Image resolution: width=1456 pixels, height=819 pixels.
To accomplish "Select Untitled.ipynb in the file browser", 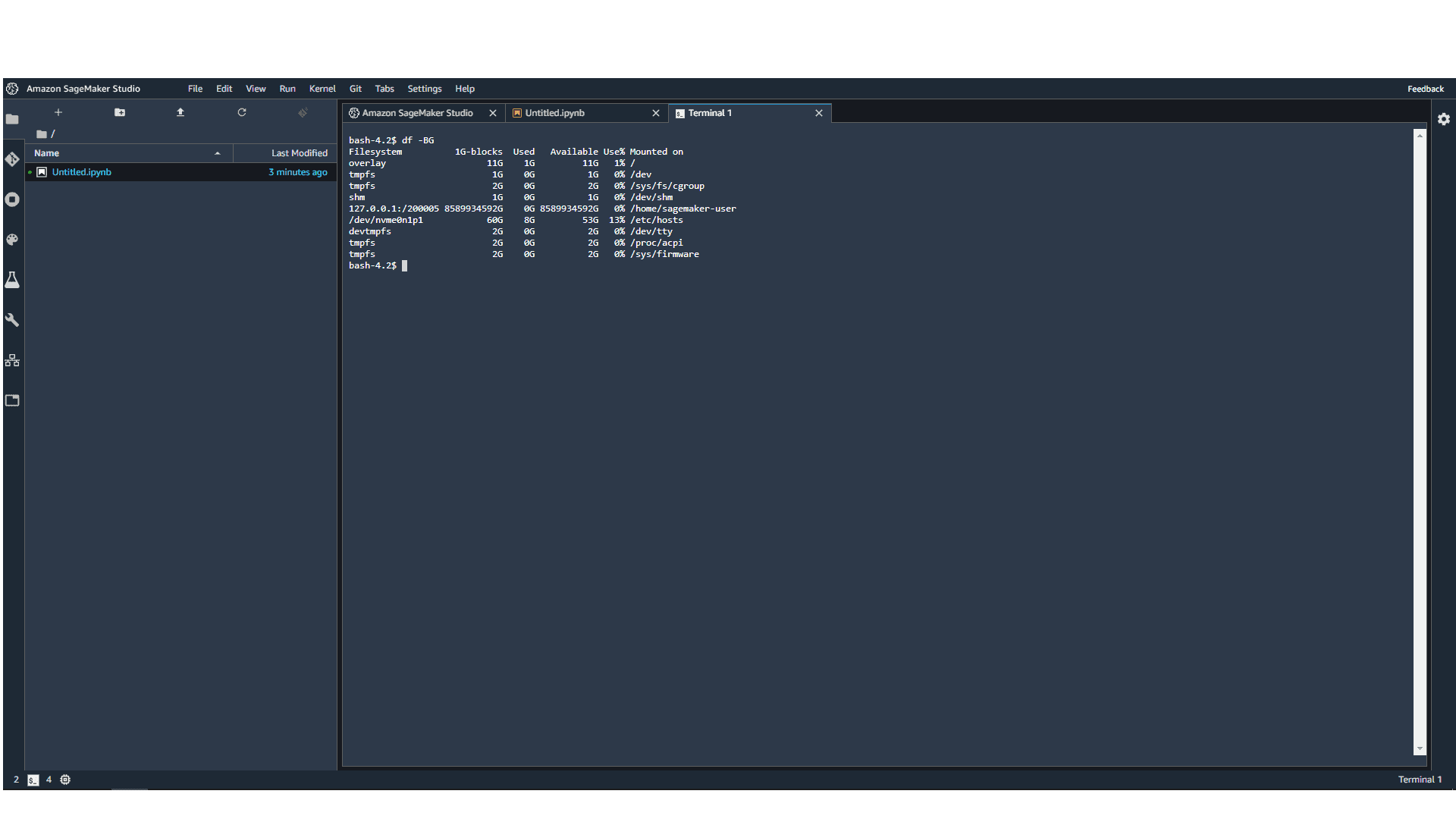I will (81, 172).
